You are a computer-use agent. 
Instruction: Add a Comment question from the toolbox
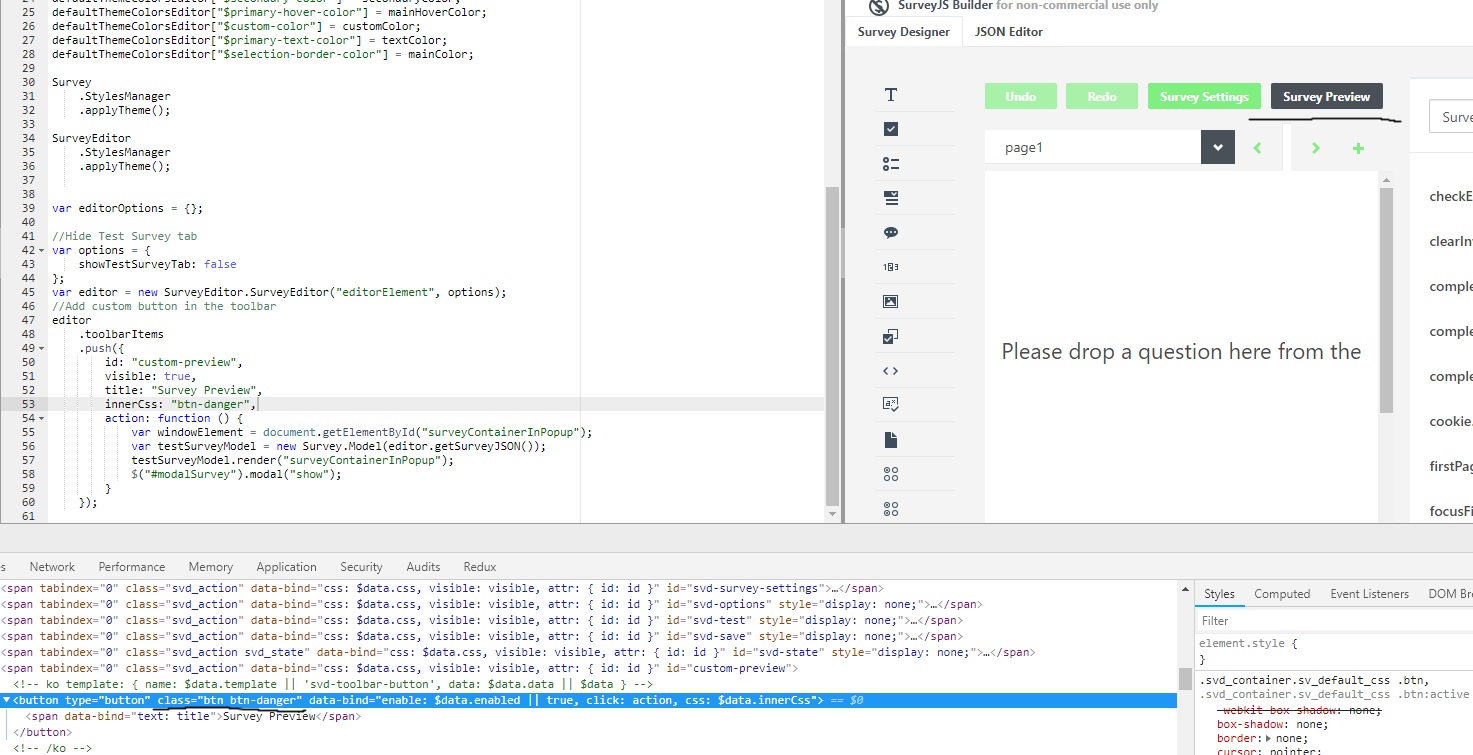pos(890,232)
